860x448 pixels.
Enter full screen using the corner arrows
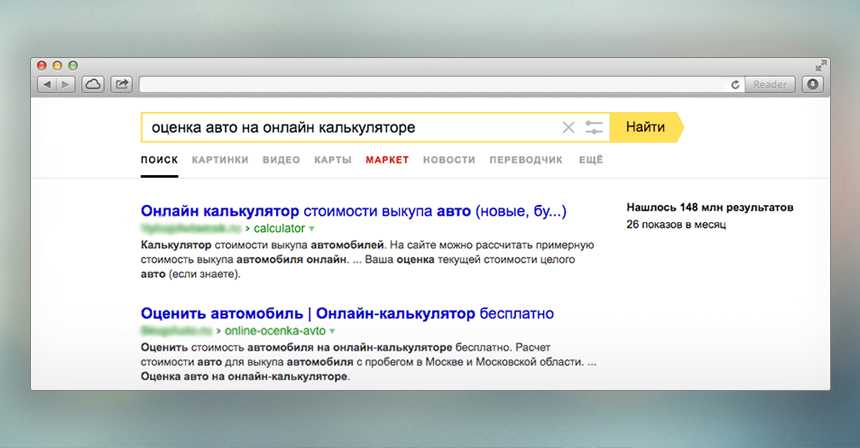(x=820, y=65)
